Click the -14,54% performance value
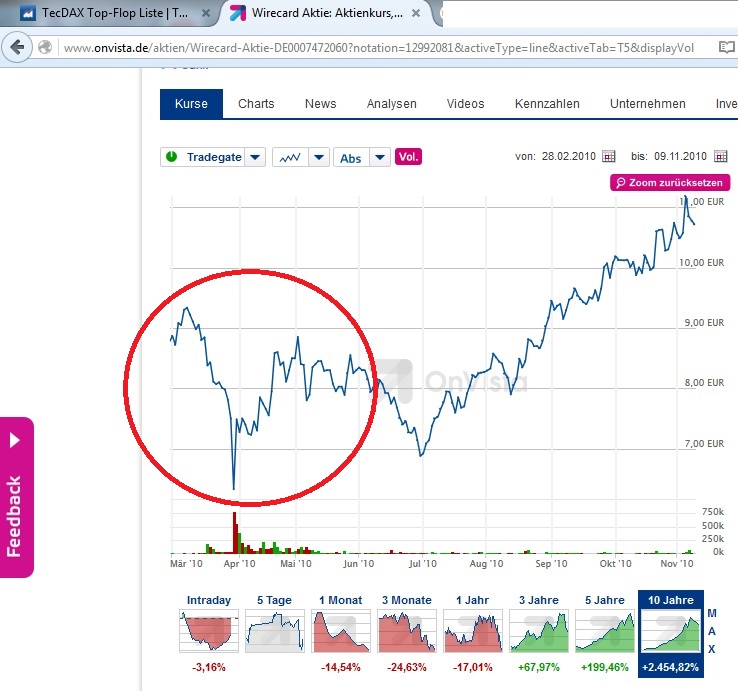738x691 pixels. point(341,667)
